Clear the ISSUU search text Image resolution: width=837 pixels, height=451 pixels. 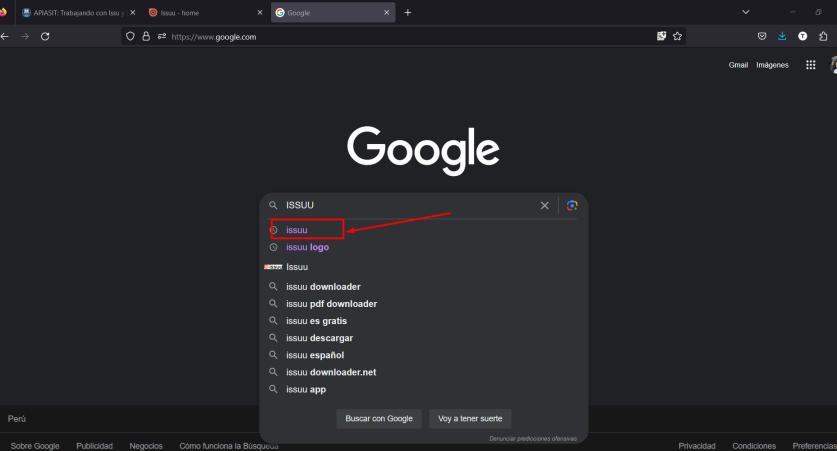[x=544, y=205]
